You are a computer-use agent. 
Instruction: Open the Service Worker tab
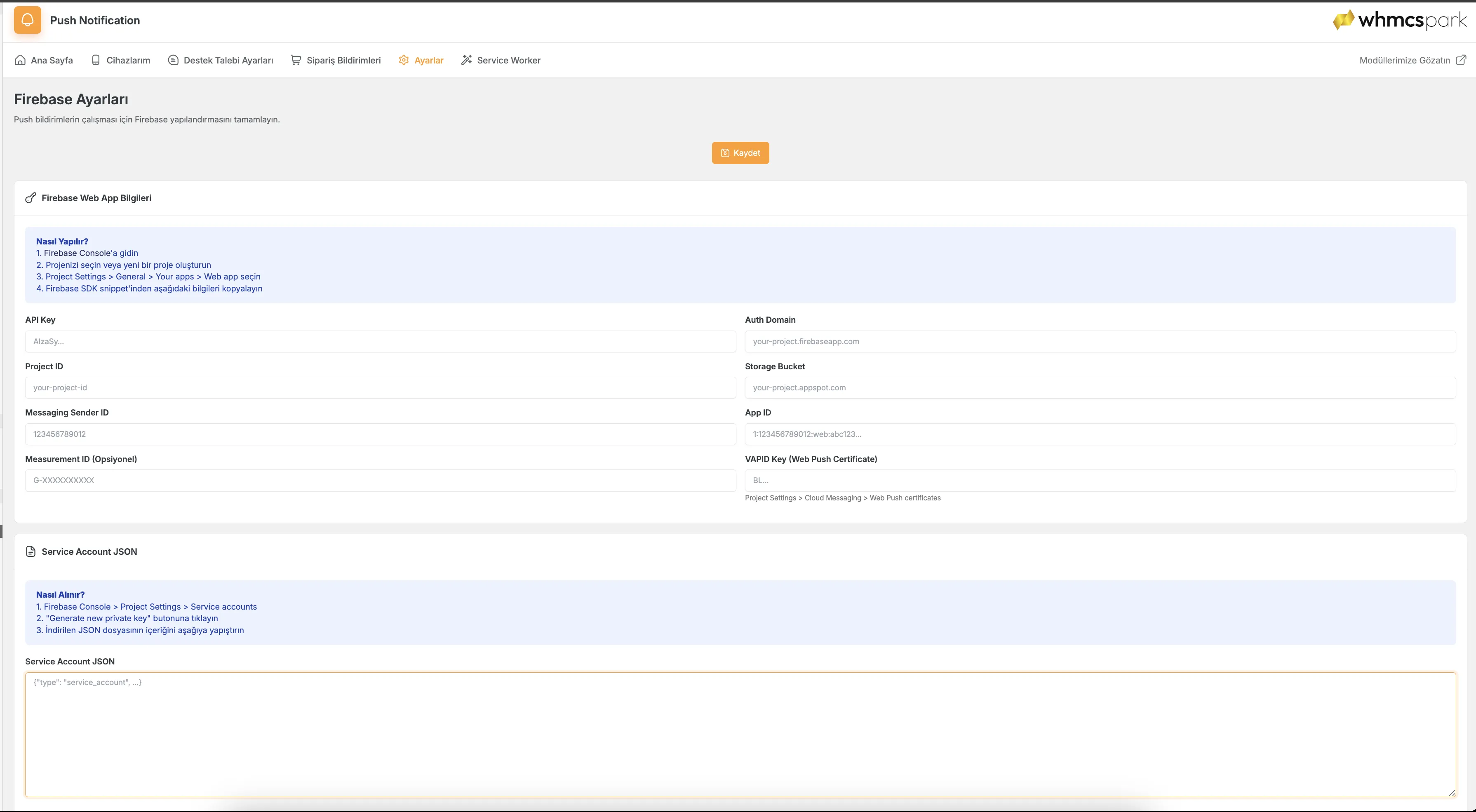tap(501, 60)
